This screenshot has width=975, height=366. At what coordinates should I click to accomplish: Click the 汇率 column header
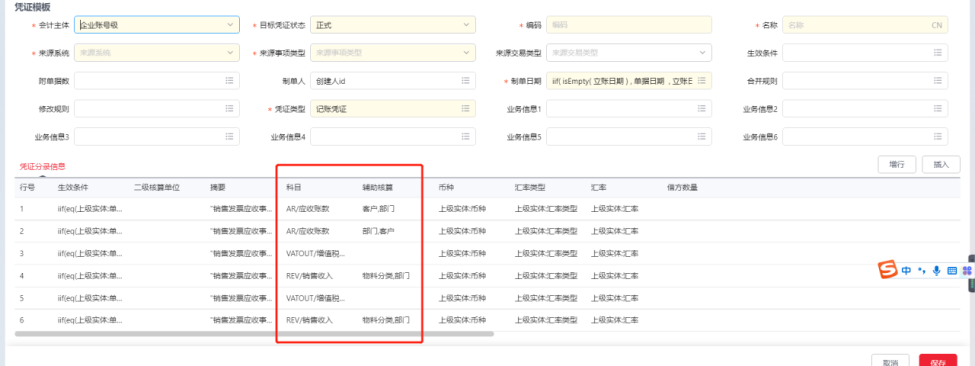pos(598,187)
